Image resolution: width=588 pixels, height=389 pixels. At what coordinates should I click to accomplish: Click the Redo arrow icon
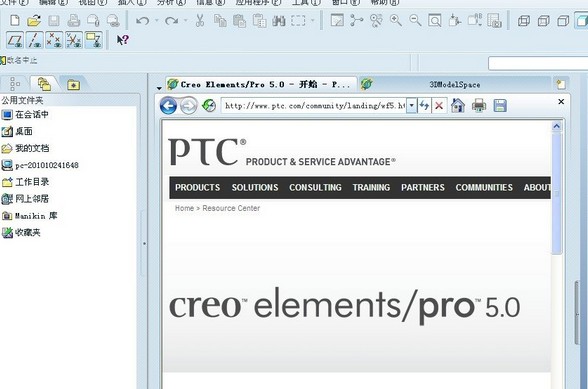(x=171, y=20)
